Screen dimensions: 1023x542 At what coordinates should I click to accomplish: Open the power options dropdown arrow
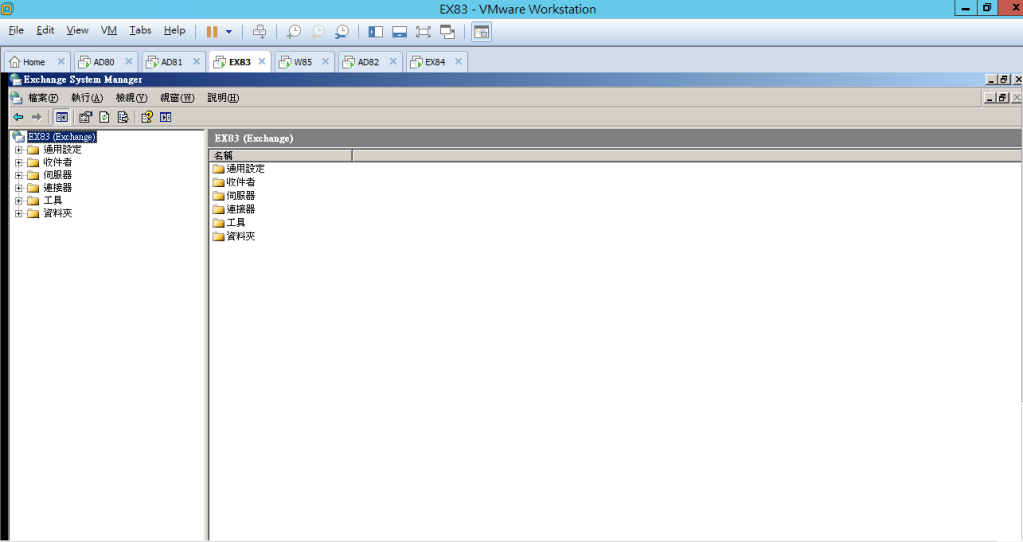coord(229,32)
